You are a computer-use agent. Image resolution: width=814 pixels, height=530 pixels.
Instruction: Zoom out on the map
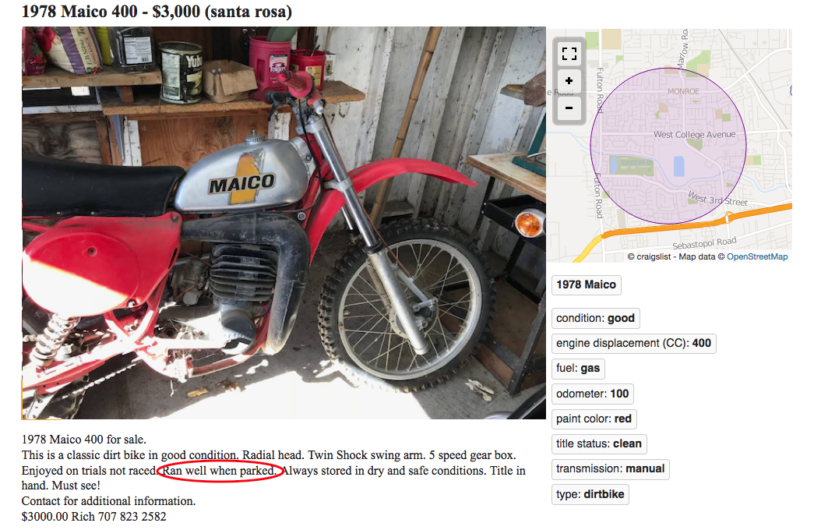[x=569, y=108]
